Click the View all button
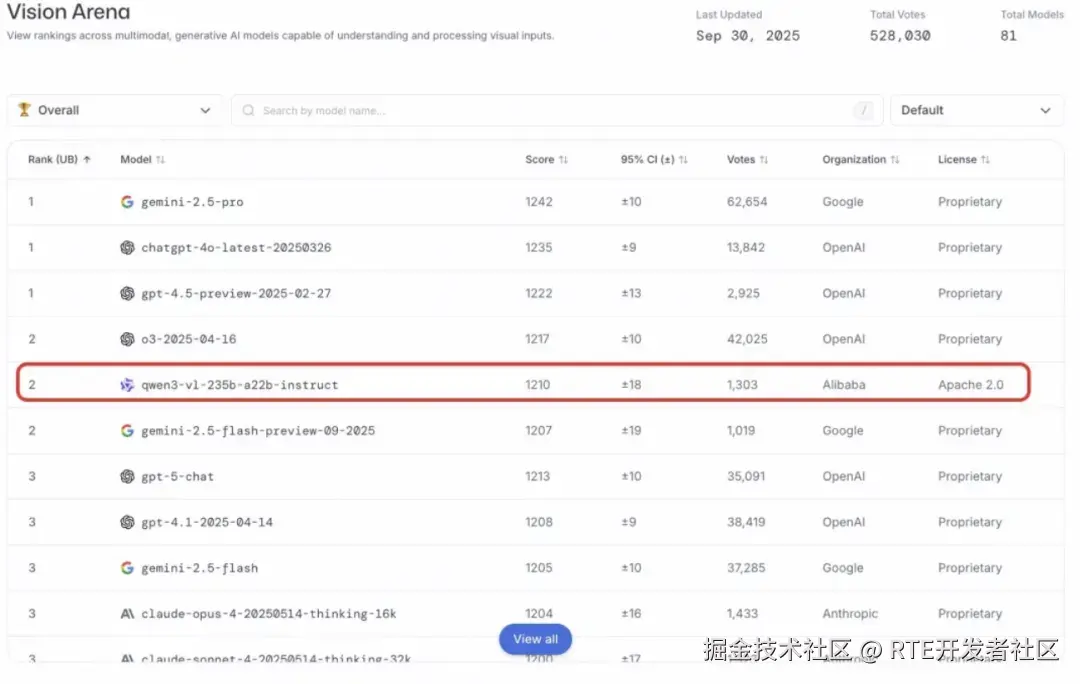The width and height of the screenshot is (1080, 684). [x=535, y=639]
